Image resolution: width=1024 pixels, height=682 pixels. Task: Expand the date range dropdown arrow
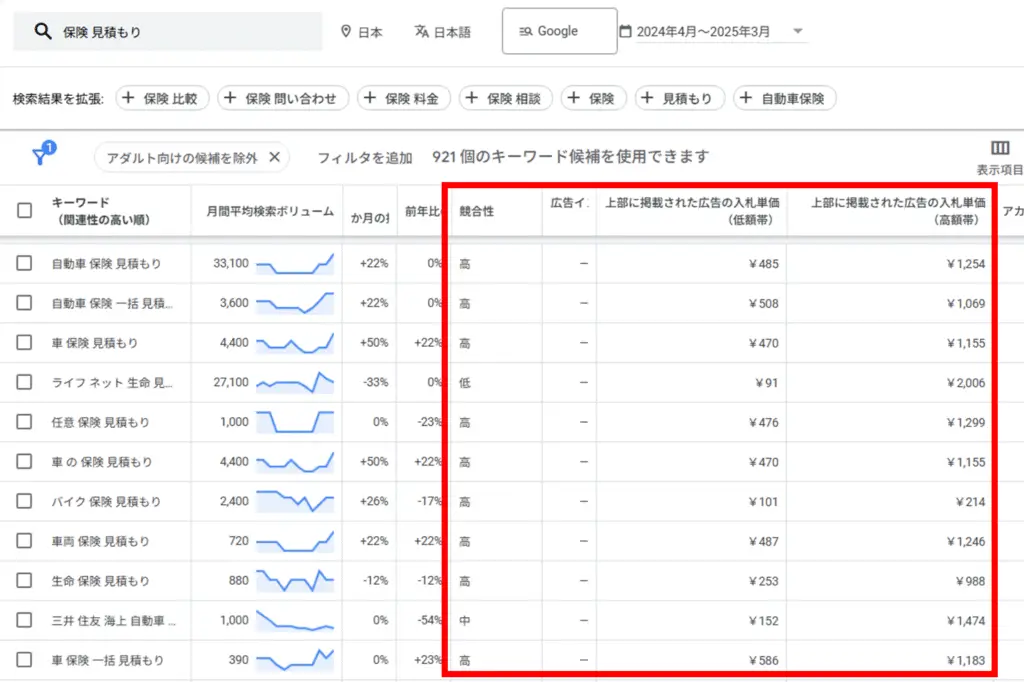coord(797,31)
